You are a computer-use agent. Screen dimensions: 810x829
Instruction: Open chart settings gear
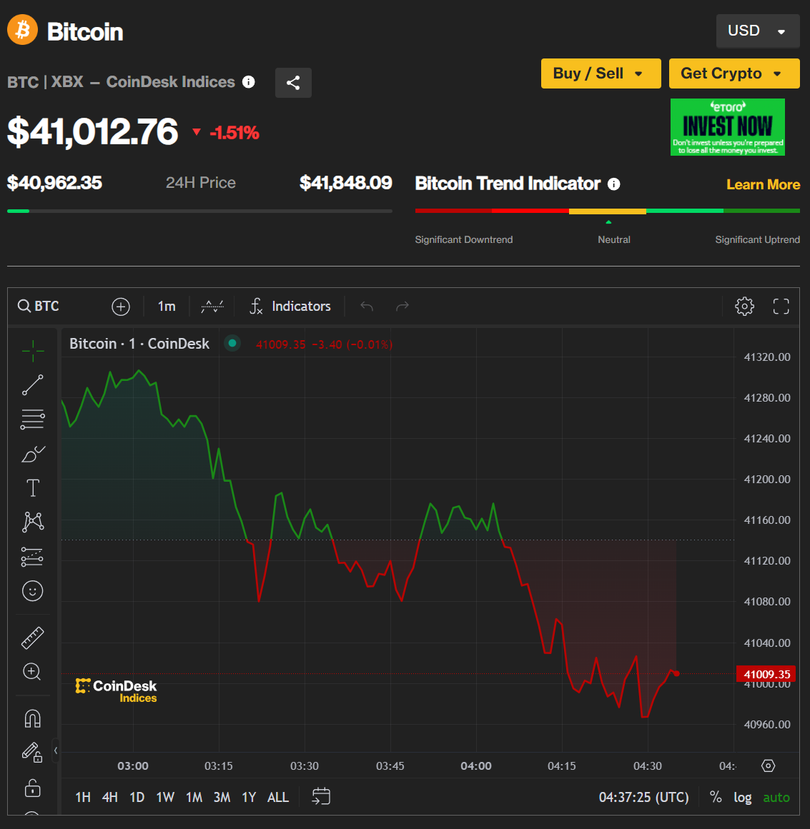tap(744, 306)
